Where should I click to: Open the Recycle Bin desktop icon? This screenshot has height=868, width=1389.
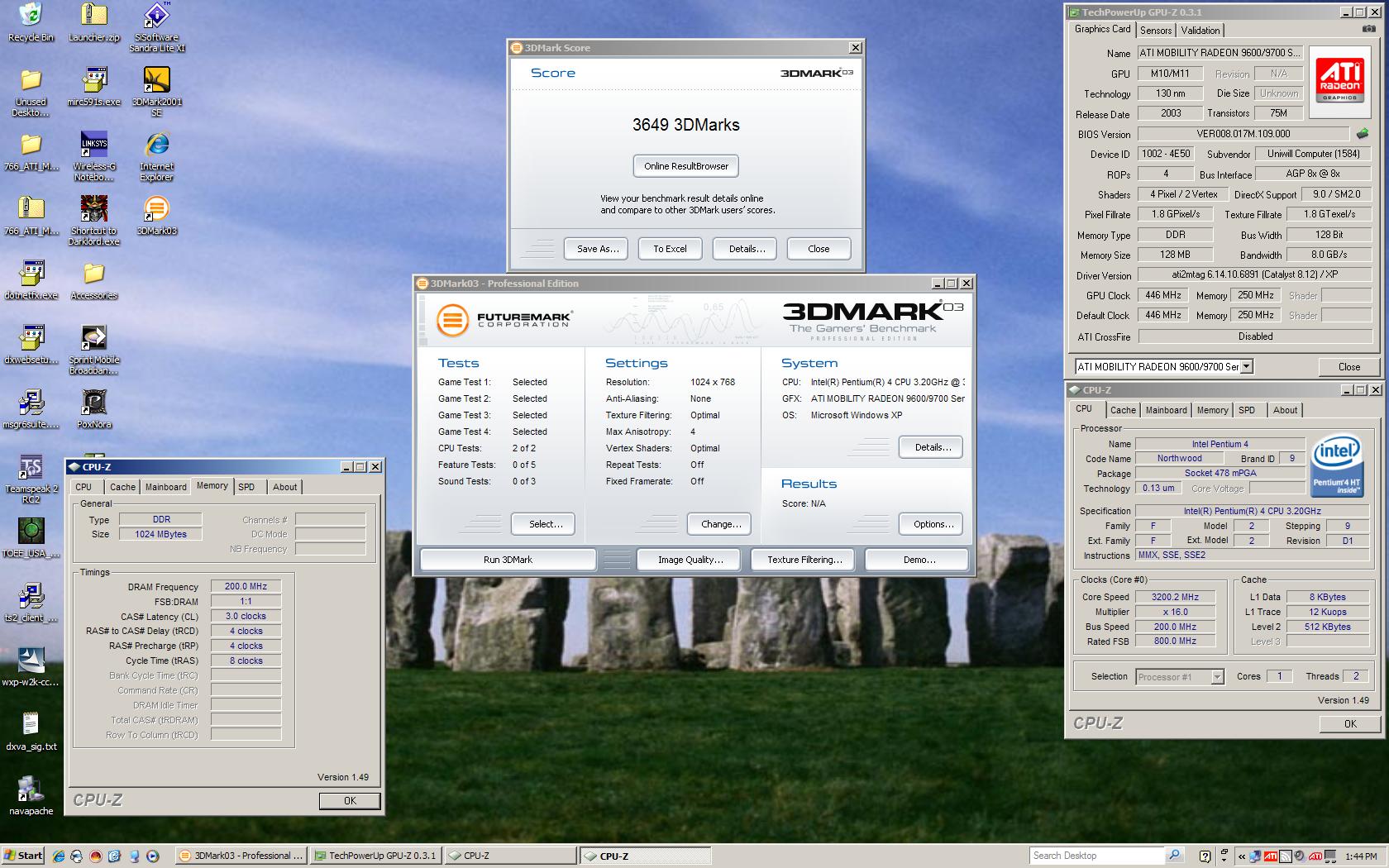tap(31, 22)
